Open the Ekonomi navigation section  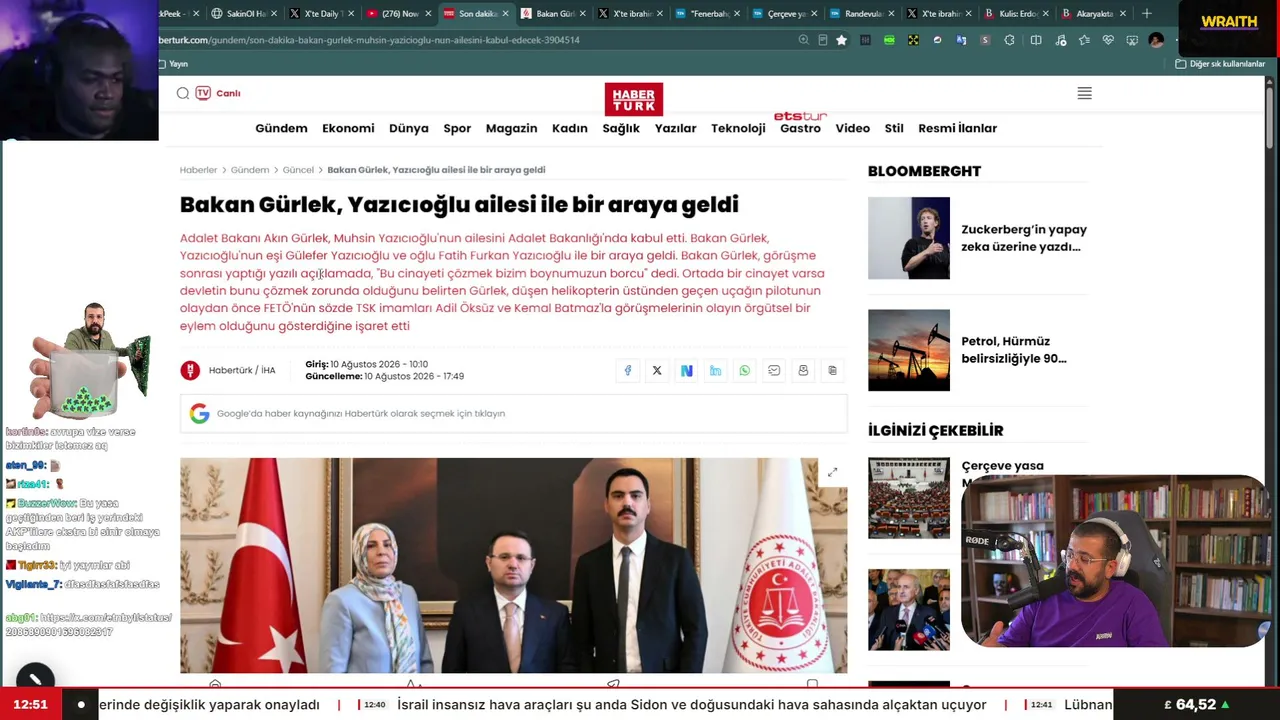point(348,128)
